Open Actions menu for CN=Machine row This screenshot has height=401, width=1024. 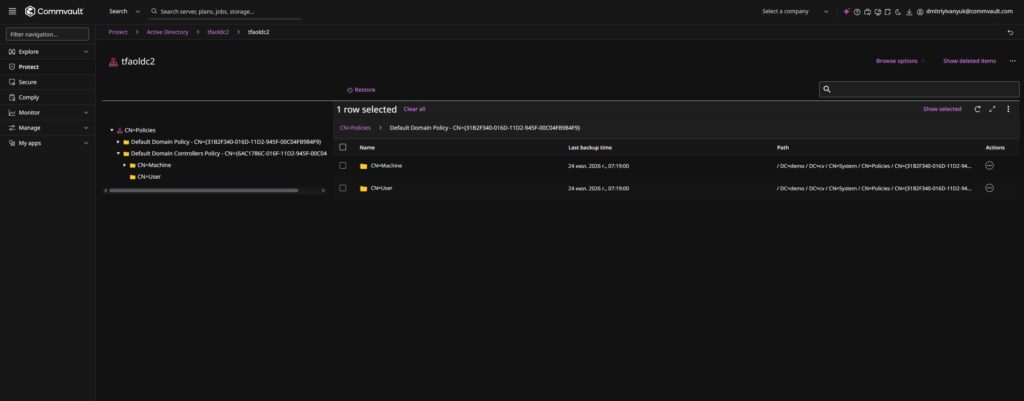[989, 166]
